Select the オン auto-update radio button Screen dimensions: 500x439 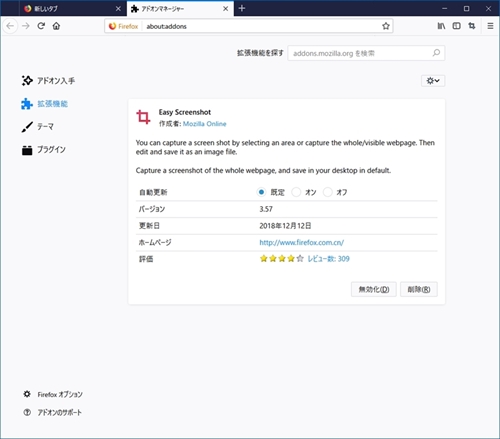pos(296,192)
